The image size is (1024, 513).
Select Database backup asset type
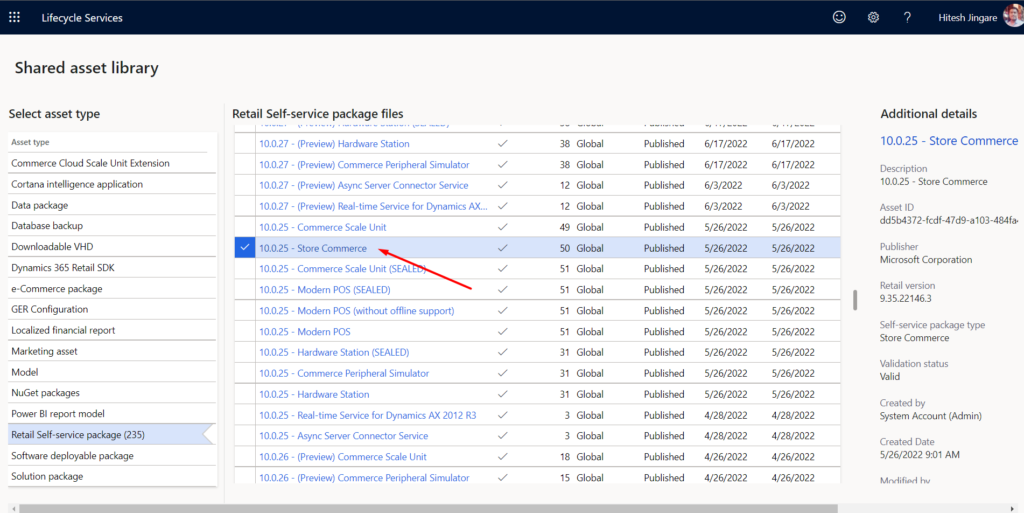coord(112,226)
